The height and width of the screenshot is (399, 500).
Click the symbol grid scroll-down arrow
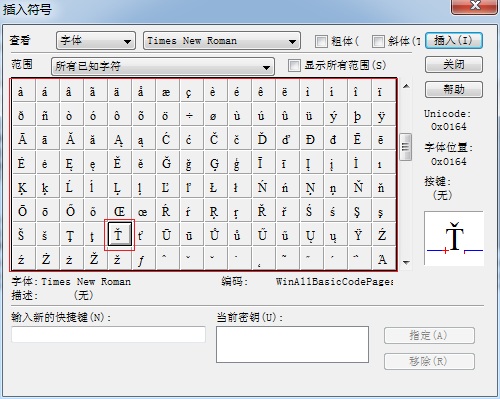[406, 263]
